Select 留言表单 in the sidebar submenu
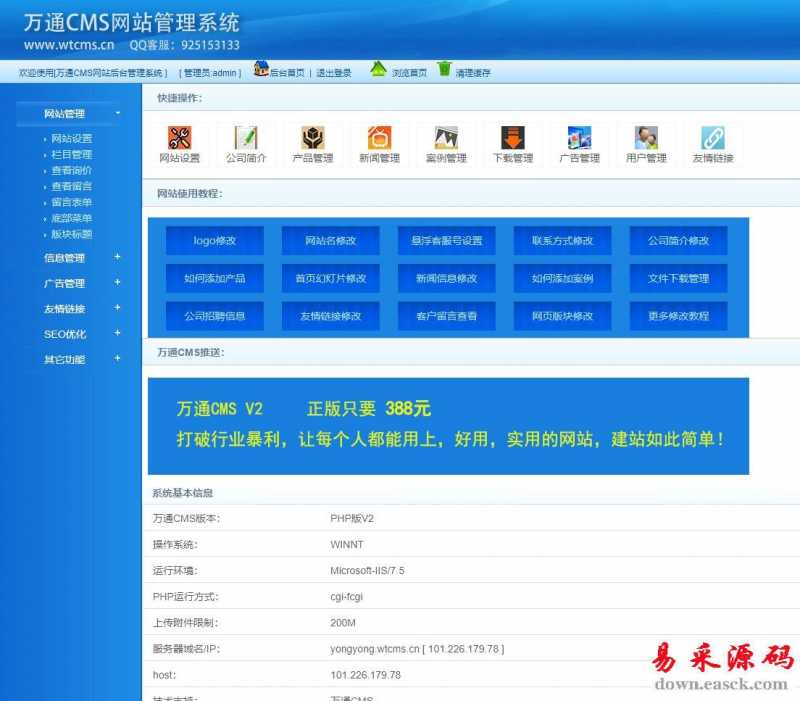The height and width of the screenshot is (701, 800). pyautogui.click(x=71, y=202)
